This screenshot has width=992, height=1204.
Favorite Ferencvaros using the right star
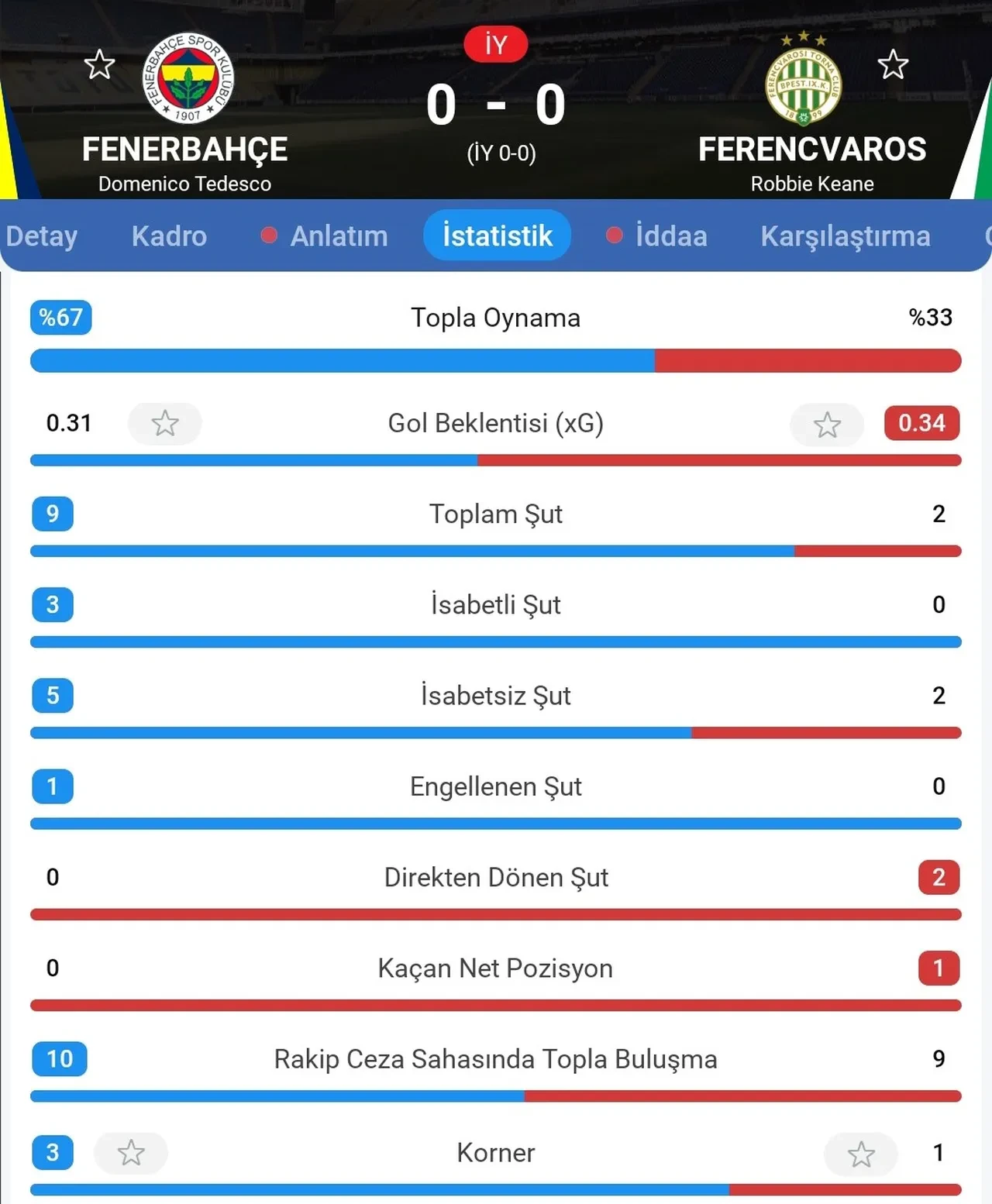click(x=893, y=65)
